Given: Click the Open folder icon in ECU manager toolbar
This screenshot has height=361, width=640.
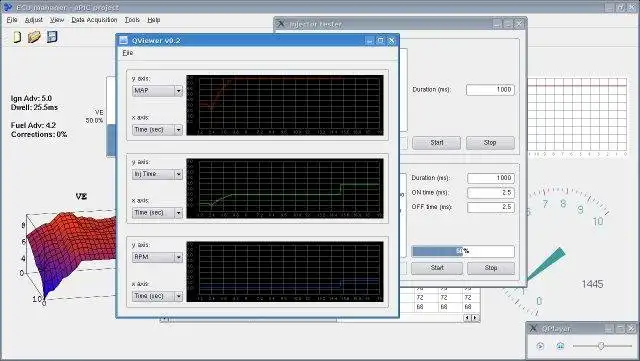Looking at the screenshot, I should 34,37.
